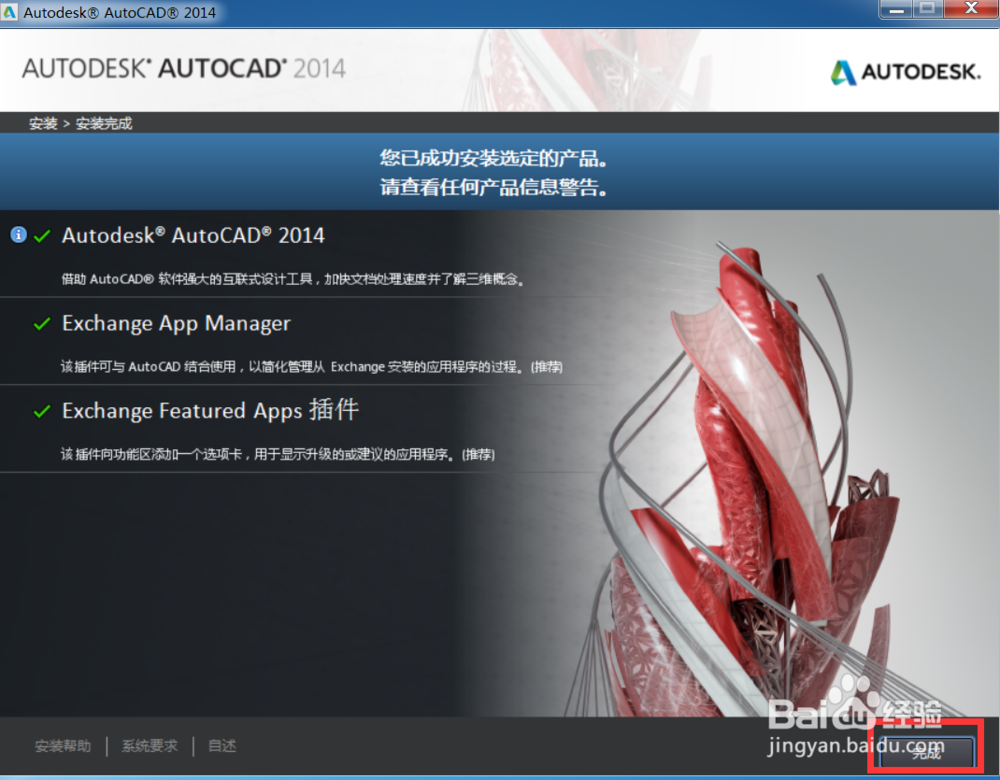This screenshot has width=1000, height=780.
Task: Click the green checkmark beside Exchange App Manager
Action: [41, 324]
